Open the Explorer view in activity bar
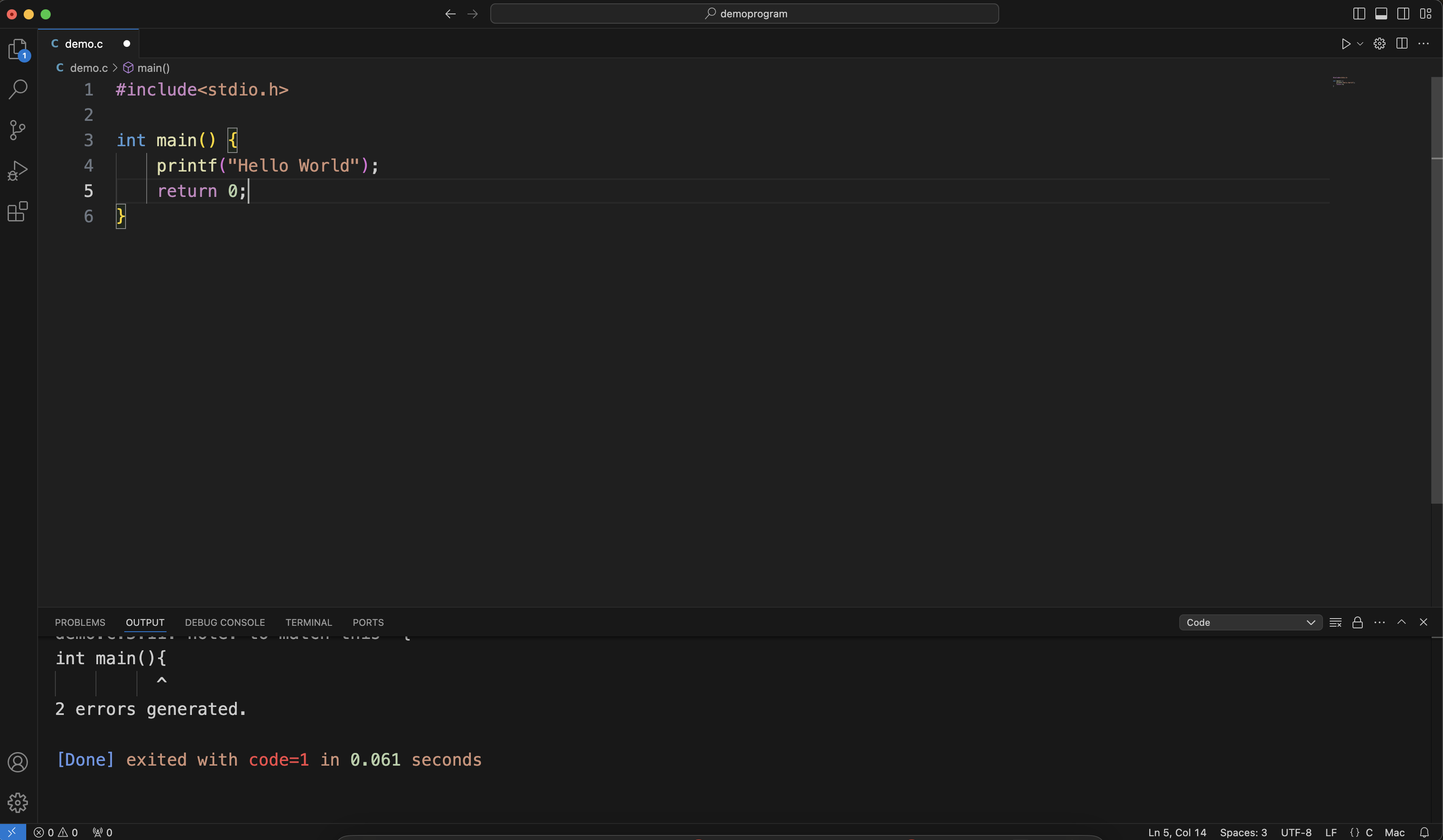The image size is (1443, 840). click(18, 49)
